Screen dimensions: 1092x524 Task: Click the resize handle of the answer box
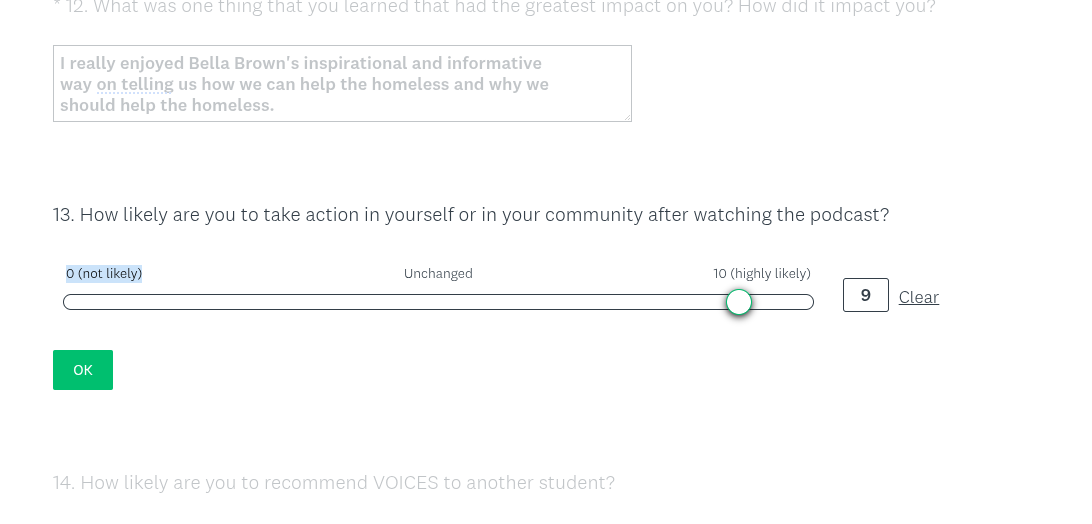(626, 116)
